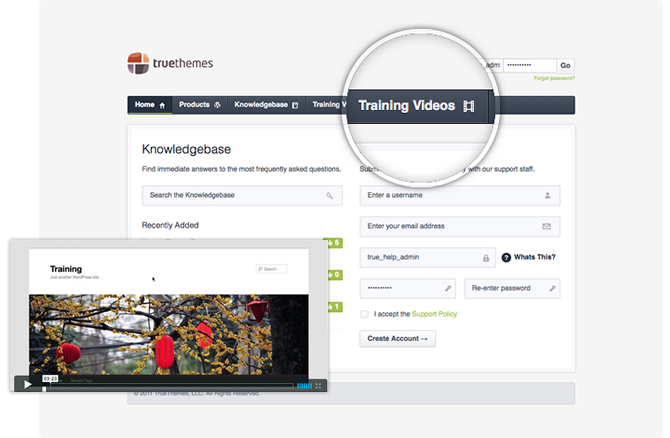This screenshot has width=670, height=438.
Task: Click the magnifier icon in Knowledgebase search
Action: click(x=329, y=195)
